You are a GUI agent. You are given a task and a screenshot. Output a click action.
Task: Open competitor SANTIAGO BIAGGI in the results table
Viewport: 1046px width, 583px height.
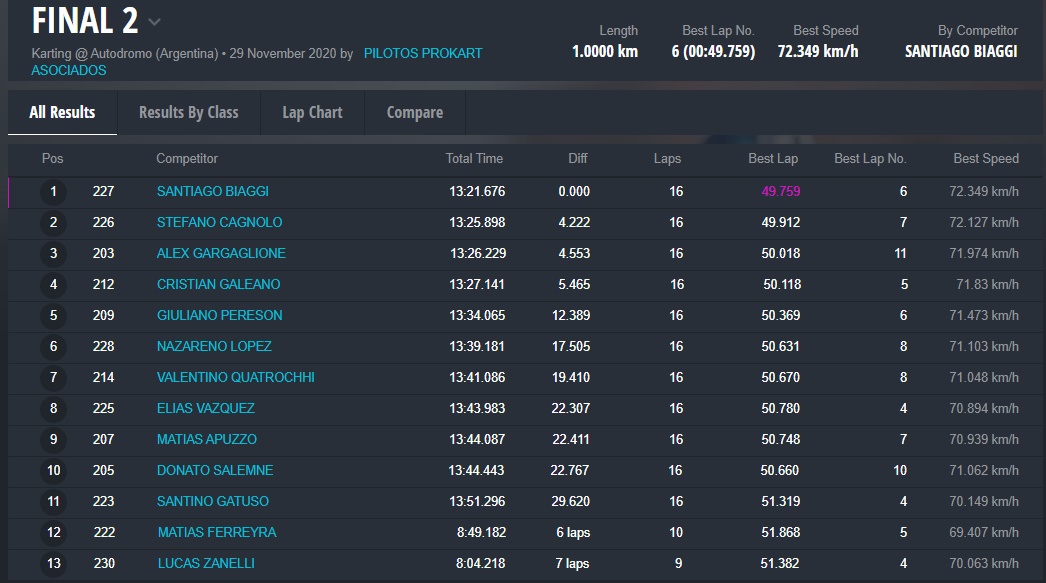(212, 191)
